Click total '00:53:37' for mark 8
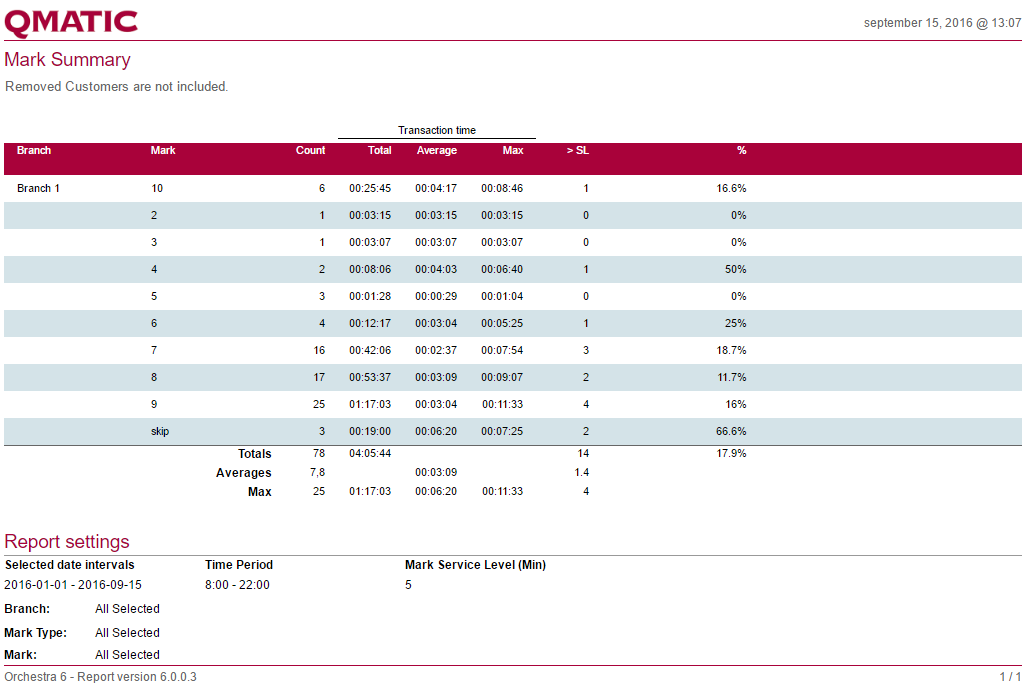1027x697 pixels. tap(370, 377)
